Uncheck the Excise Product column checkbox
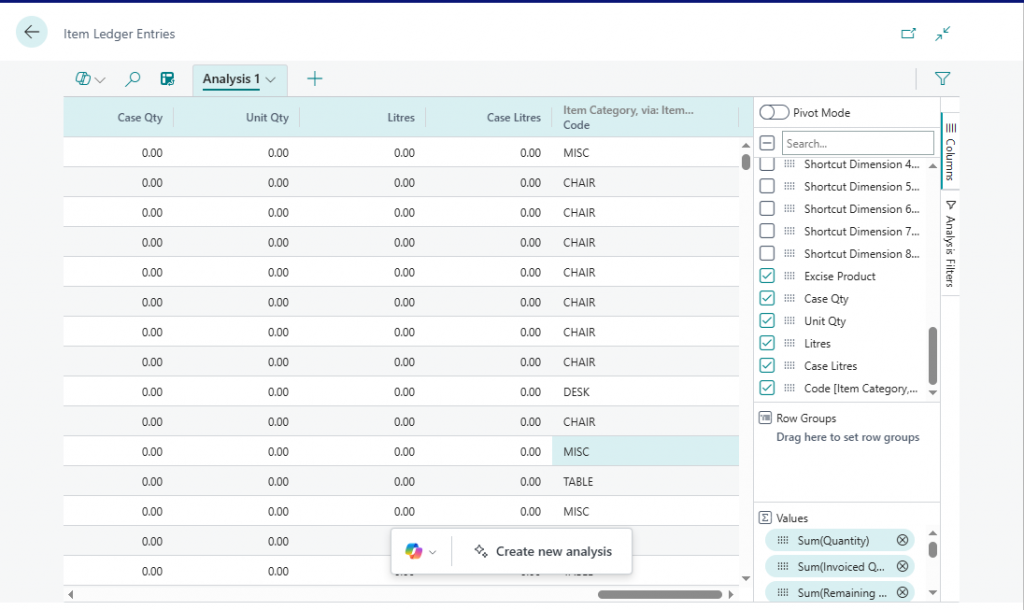This screenshot has height=610, width=1024. 767,276
